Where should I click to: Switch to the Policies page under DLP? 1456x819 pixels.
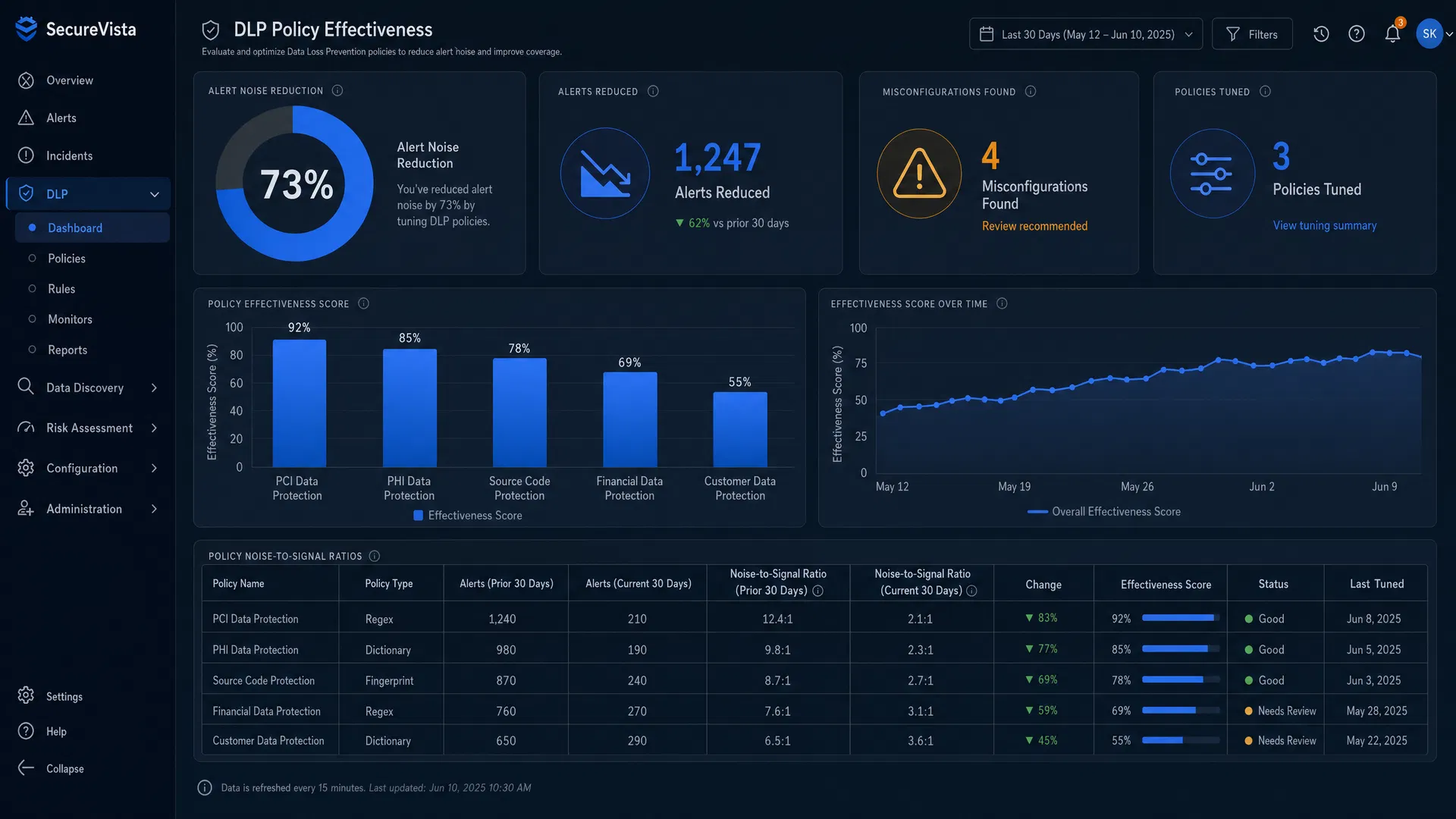67,258
